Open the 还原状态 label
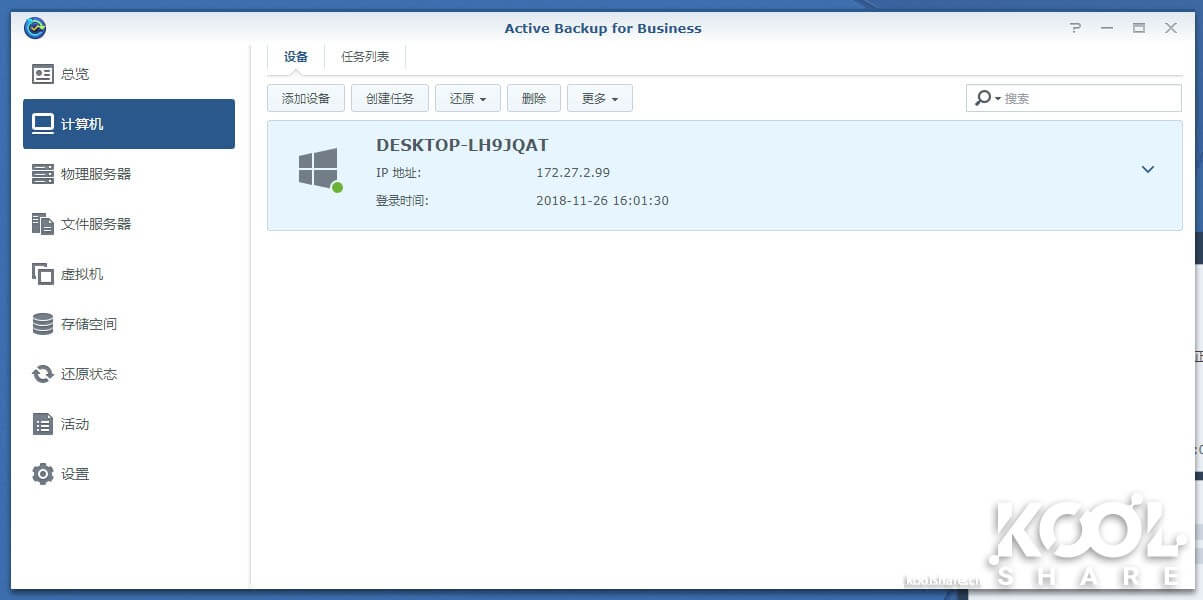 point(89,374)
